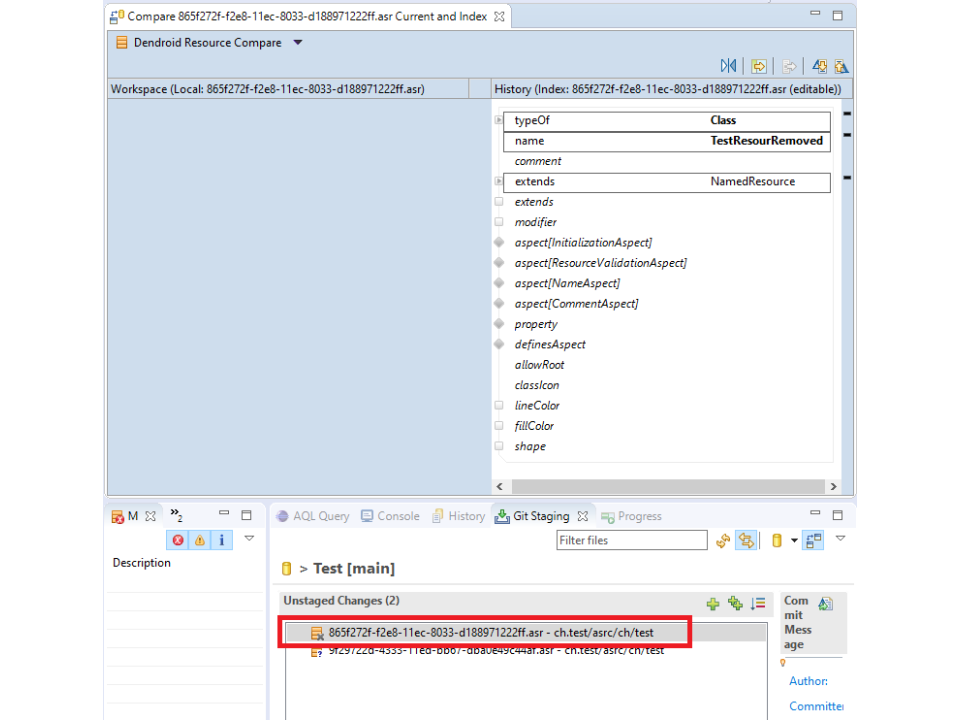Image resolution: width=960 pixels, height=720 pixels.
Task: Click the swap left and right view icon
Action: coord(728,66)
